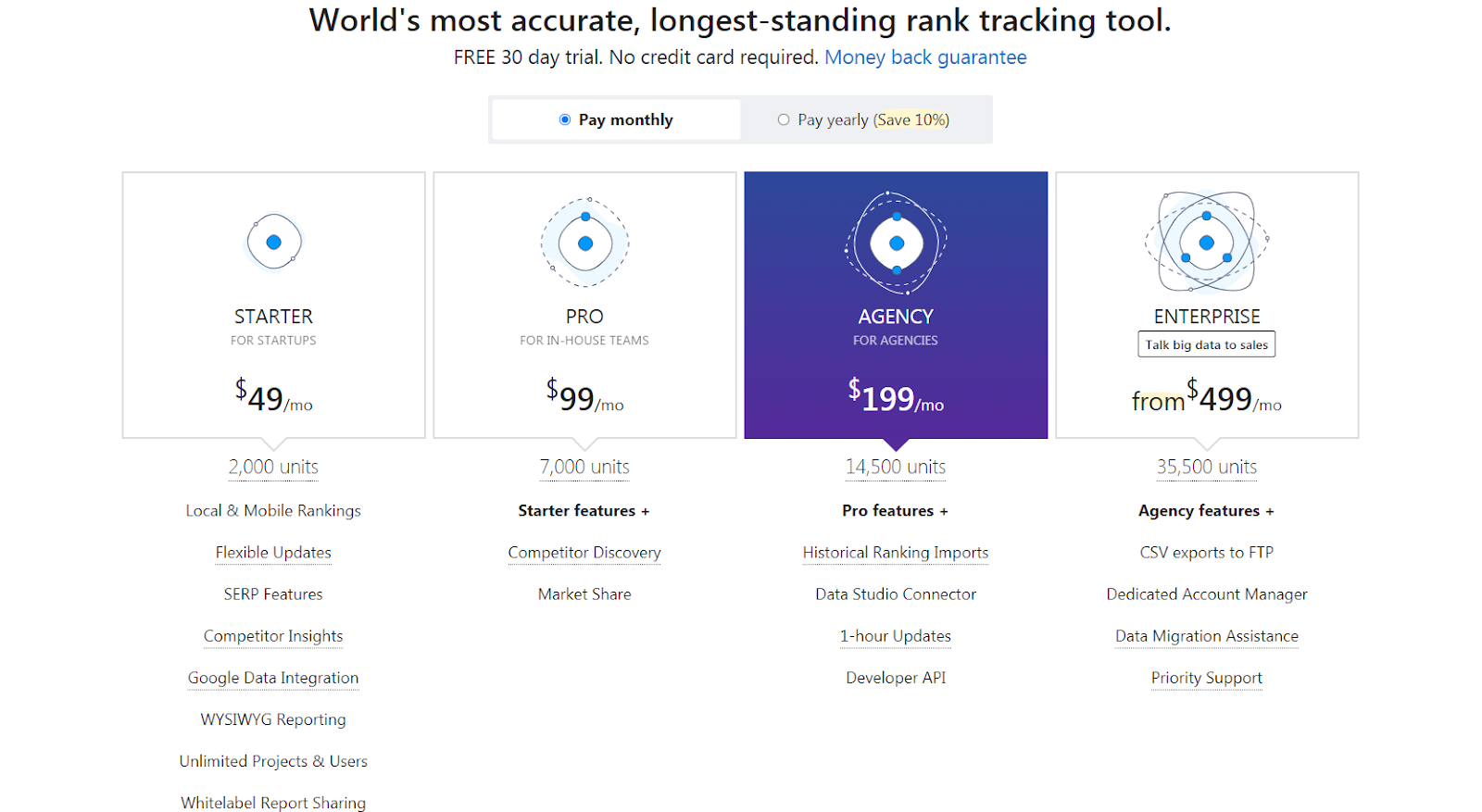Click the Starter plan orbit icon

pyautogui.click(x=273, y=243)
